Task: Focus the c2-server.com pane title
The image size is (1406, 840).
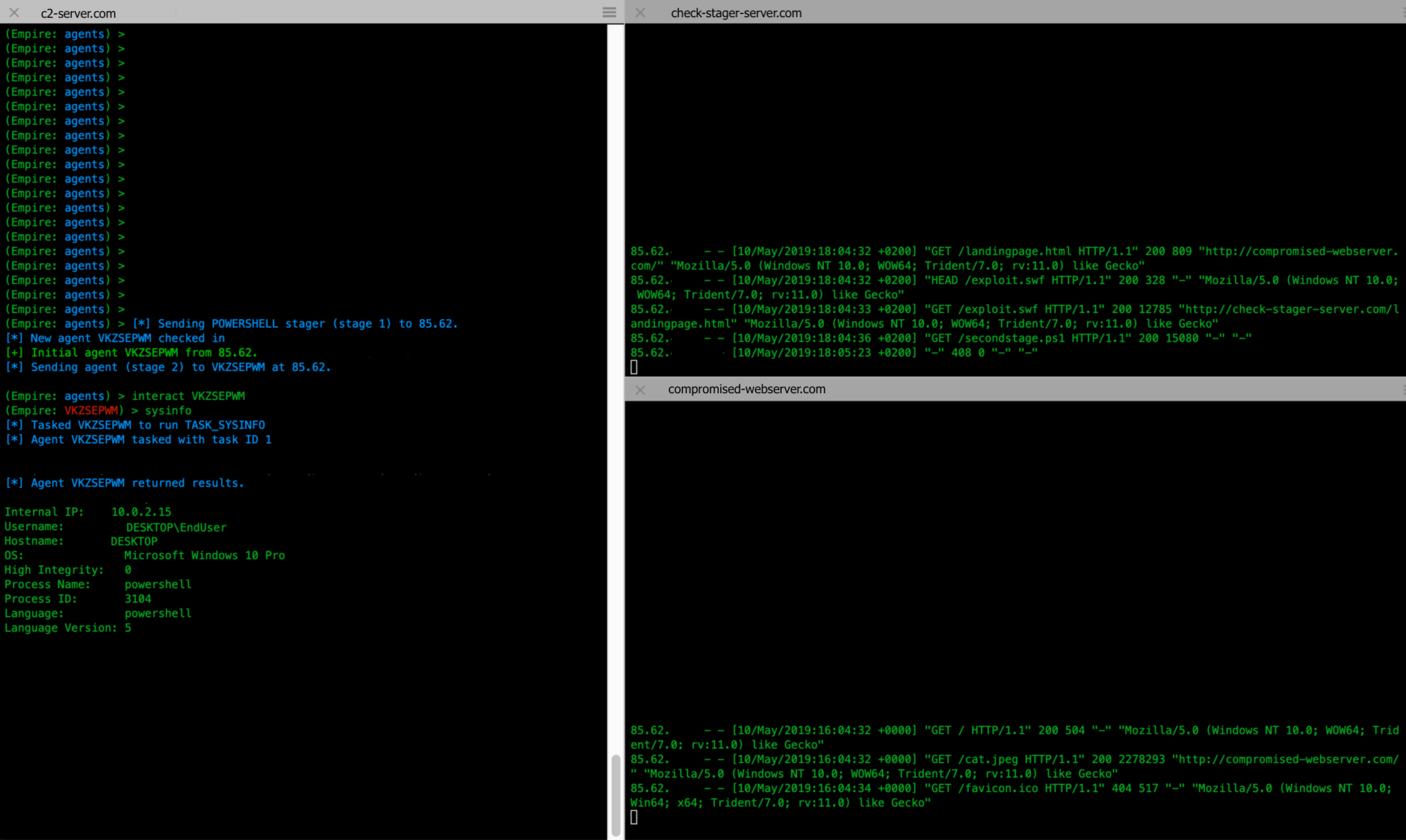Action: 78,13
